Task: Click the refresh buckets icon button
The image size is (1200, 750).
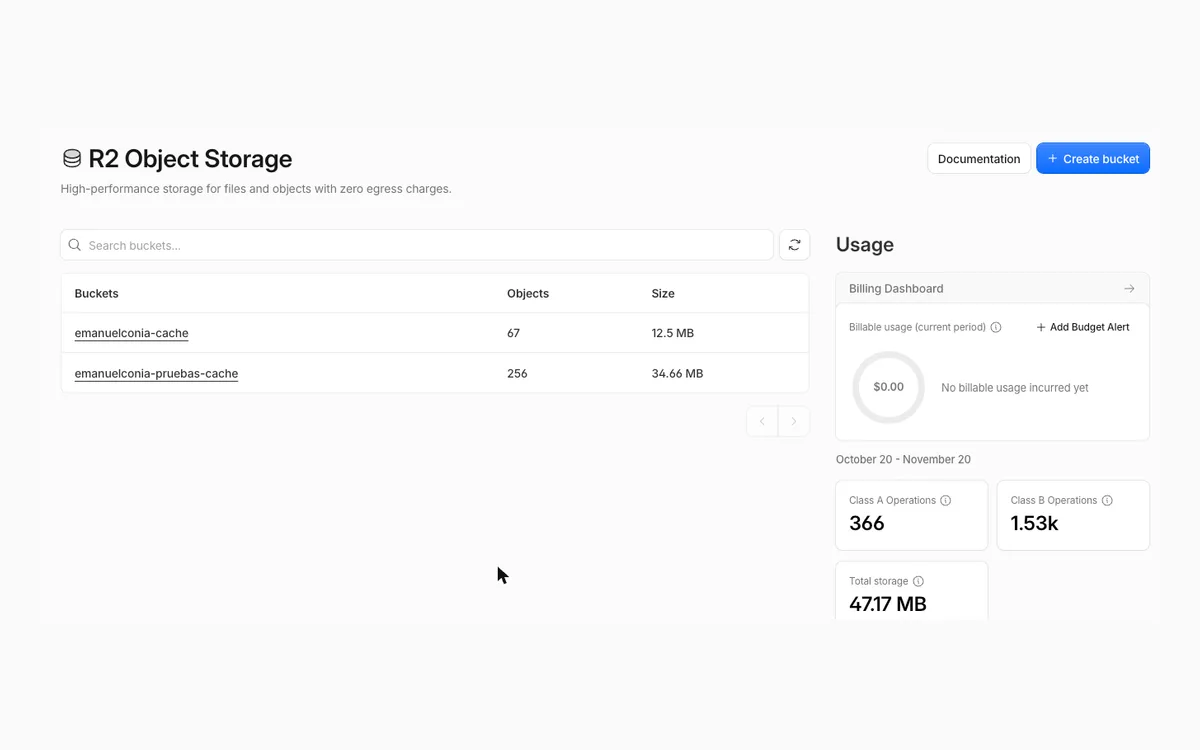Action: 794,245
